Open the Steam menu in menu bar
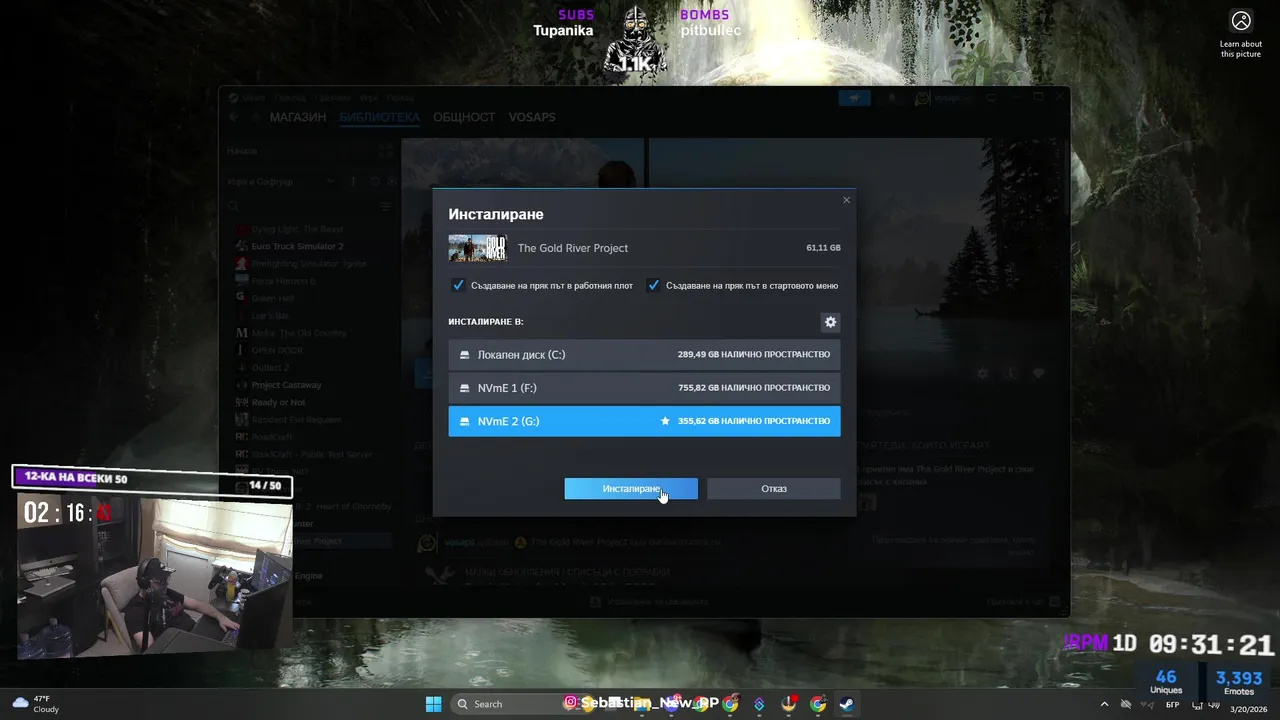1280x720 pixels. [x=253, y=98]
